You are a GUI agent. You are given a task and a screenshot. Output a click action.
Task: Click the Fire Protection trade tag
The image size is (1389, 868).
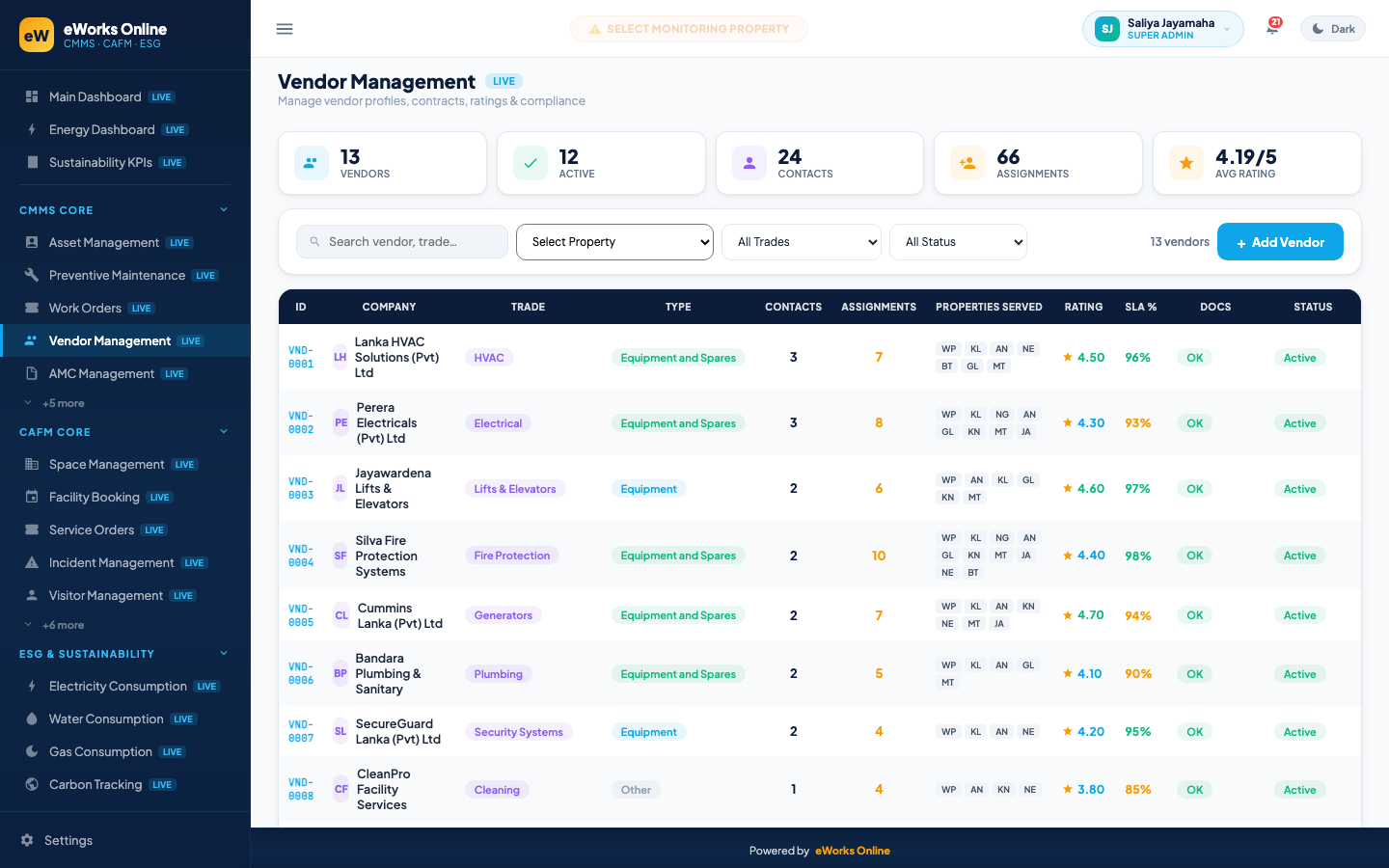(x=512, y=556)
